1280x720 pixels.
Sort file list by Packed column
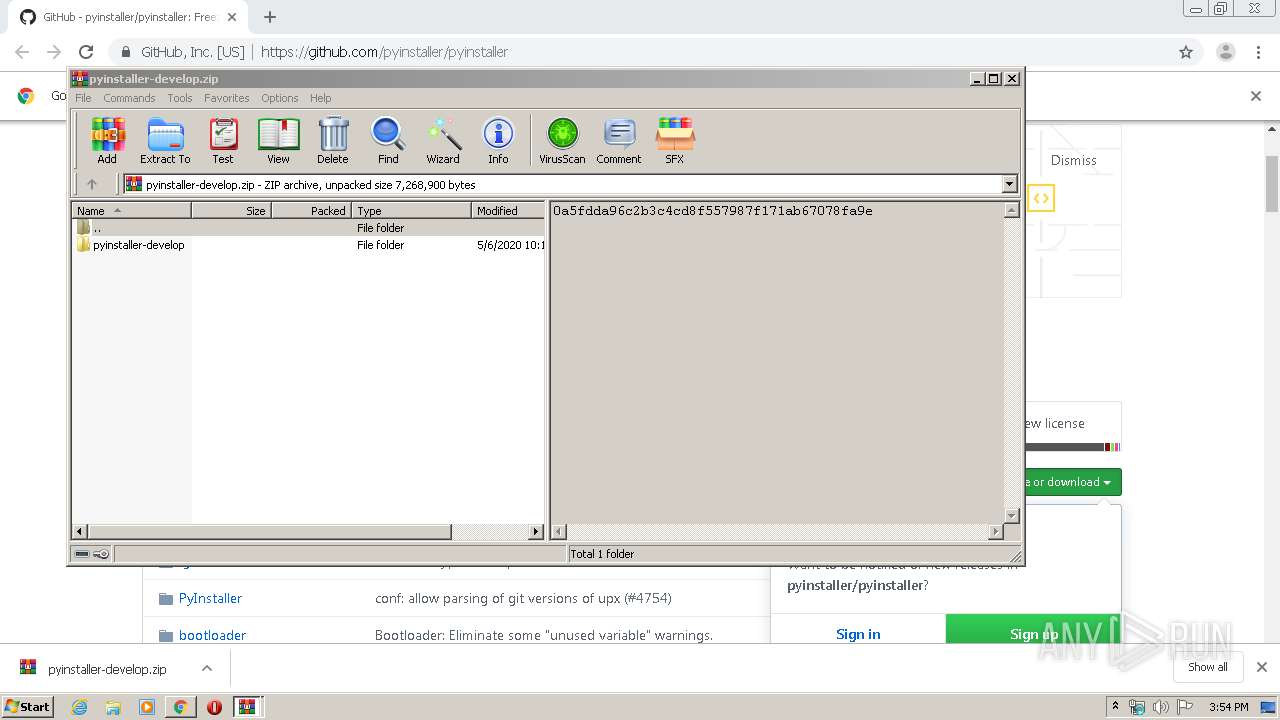[x=311, y=210]
